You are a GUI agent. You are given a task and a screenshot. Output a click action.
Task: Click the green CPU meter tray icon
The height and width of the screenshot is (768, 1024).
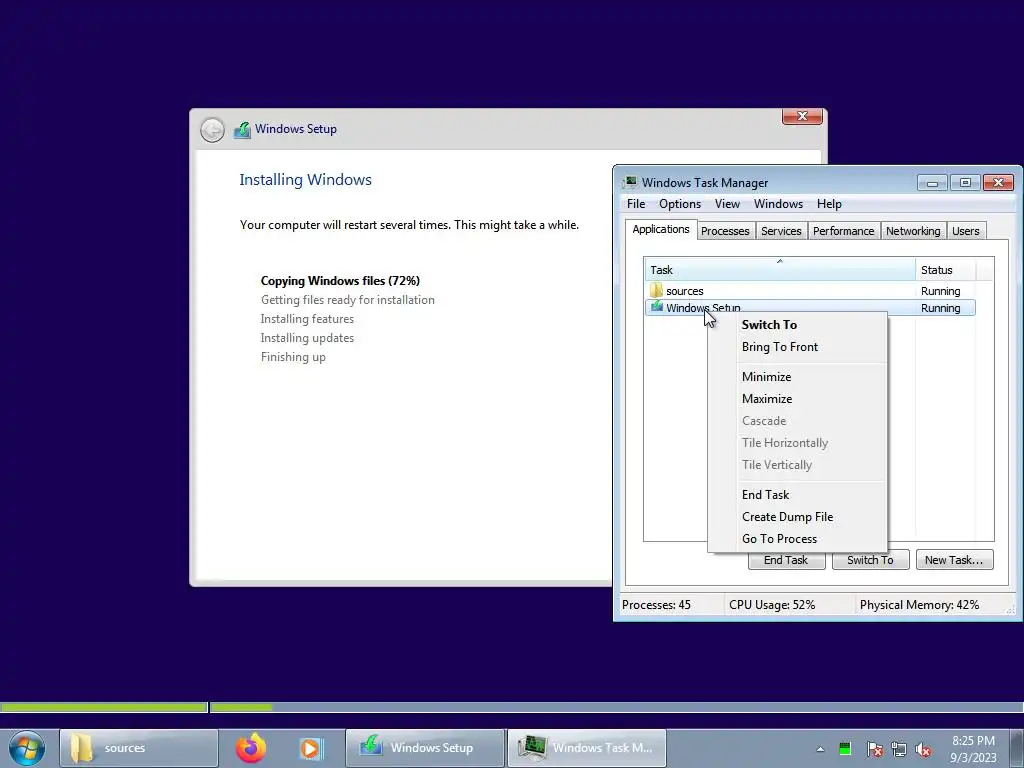(844, 748)
